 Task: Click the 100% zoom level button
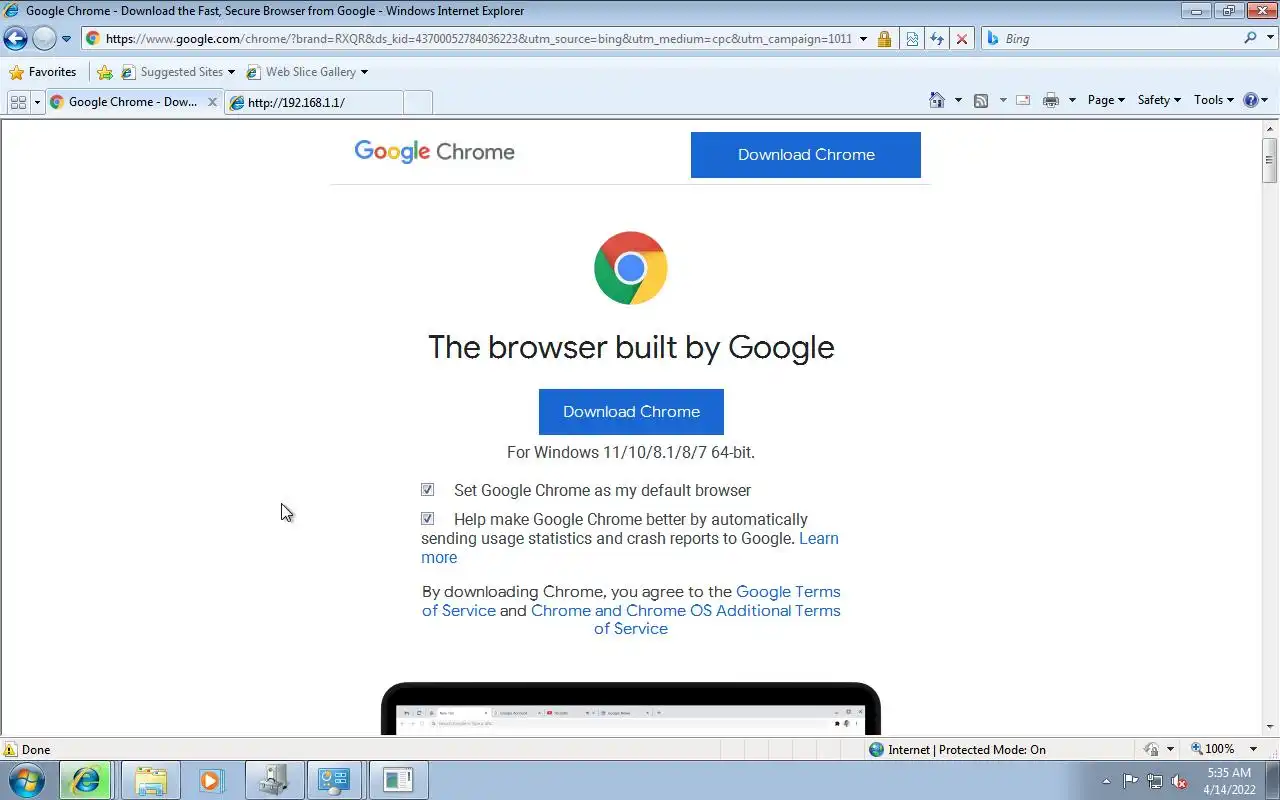pos(1212,749)
